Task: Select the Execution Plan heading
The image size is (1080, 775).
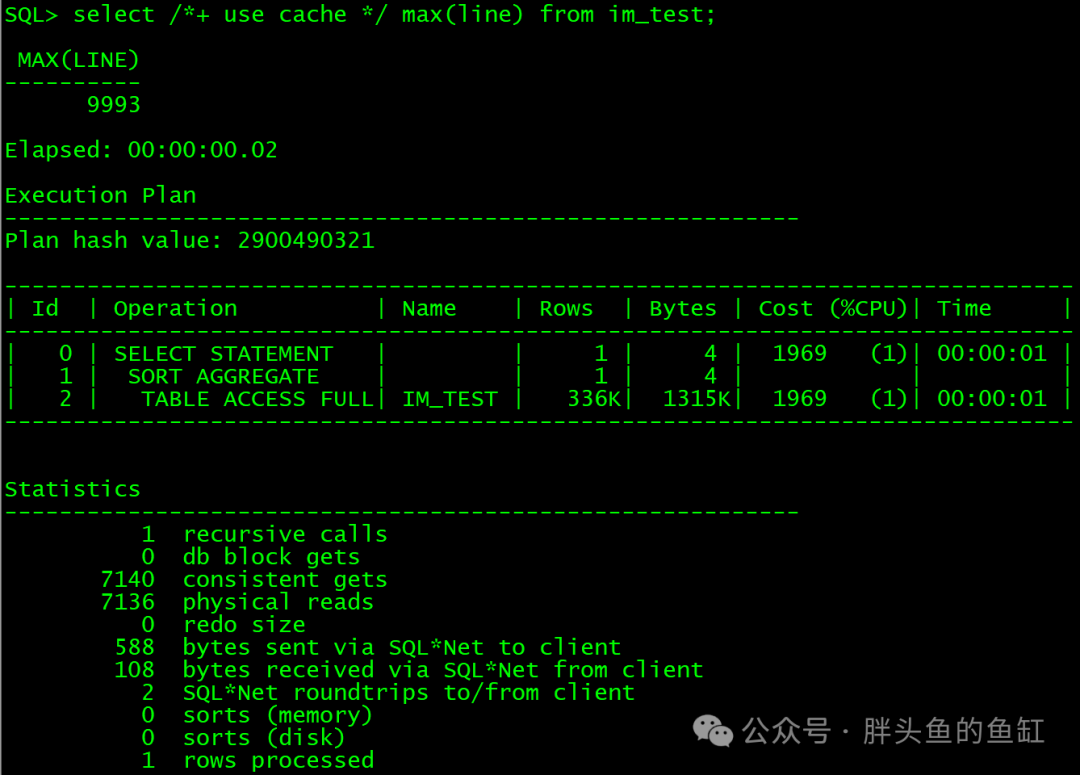Action: [101, 195]
